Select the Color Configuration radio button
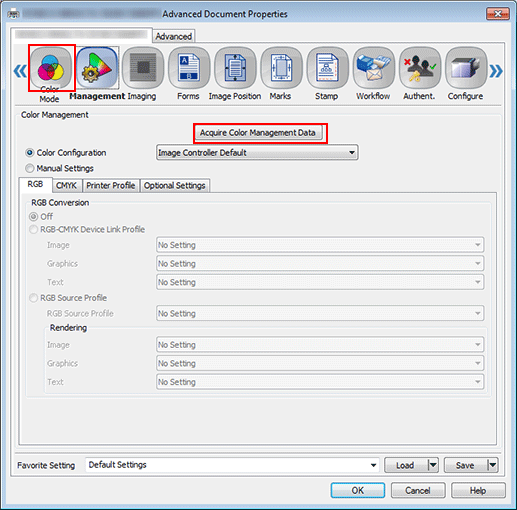This screenshot has width=517, height=510. [x=30, y=153]
